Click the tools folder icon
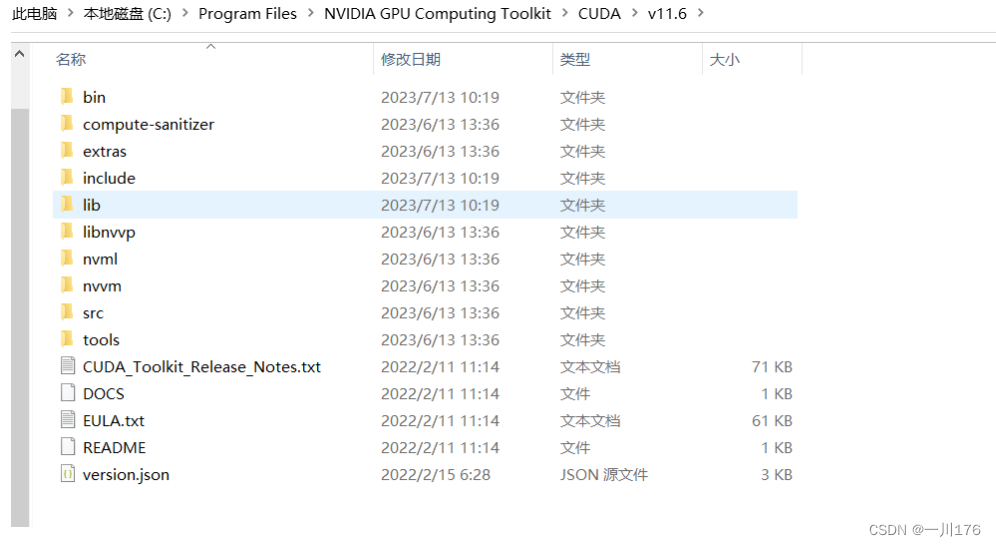Image resolution: width=996 pixels, height=546 pixels. 67,339
